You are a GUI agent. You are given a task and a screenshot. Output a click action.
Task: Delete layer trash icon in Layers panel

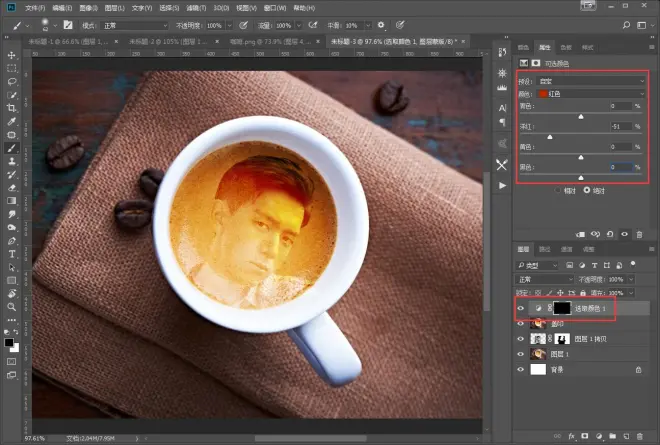[x=640, y=436]
